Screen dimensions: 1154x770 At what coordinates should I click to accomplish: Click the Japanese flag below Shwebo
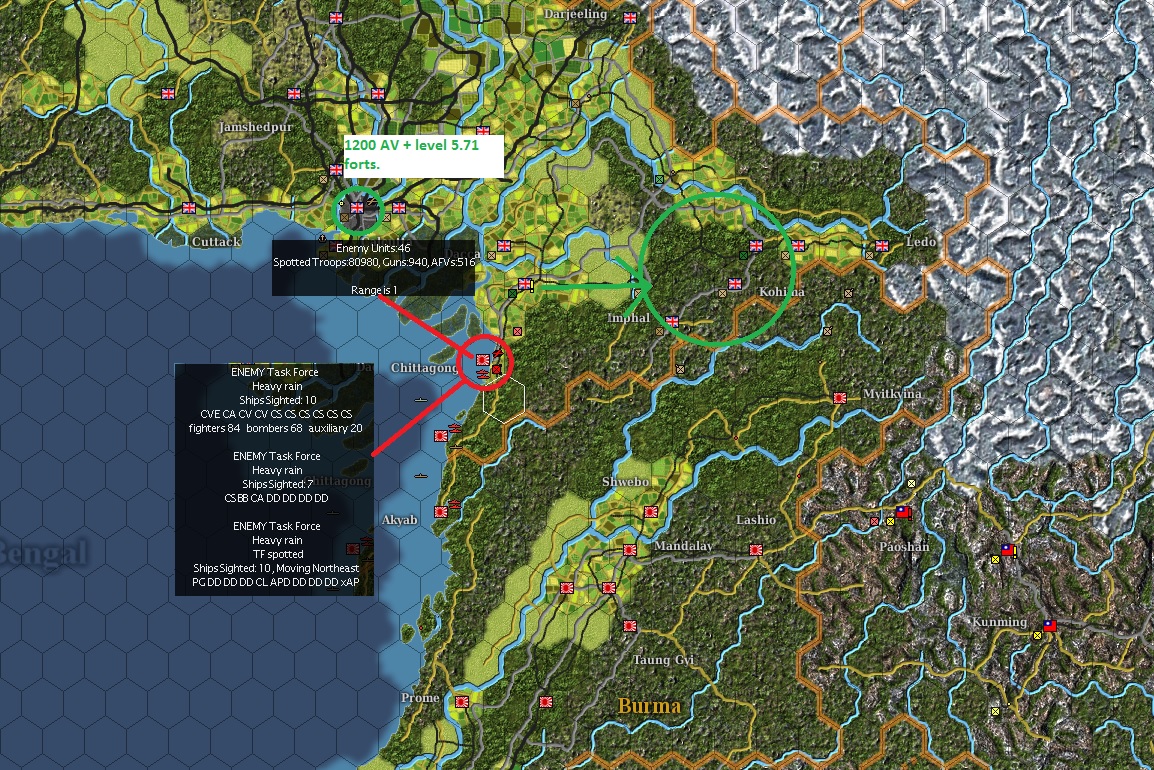point(651,512)
